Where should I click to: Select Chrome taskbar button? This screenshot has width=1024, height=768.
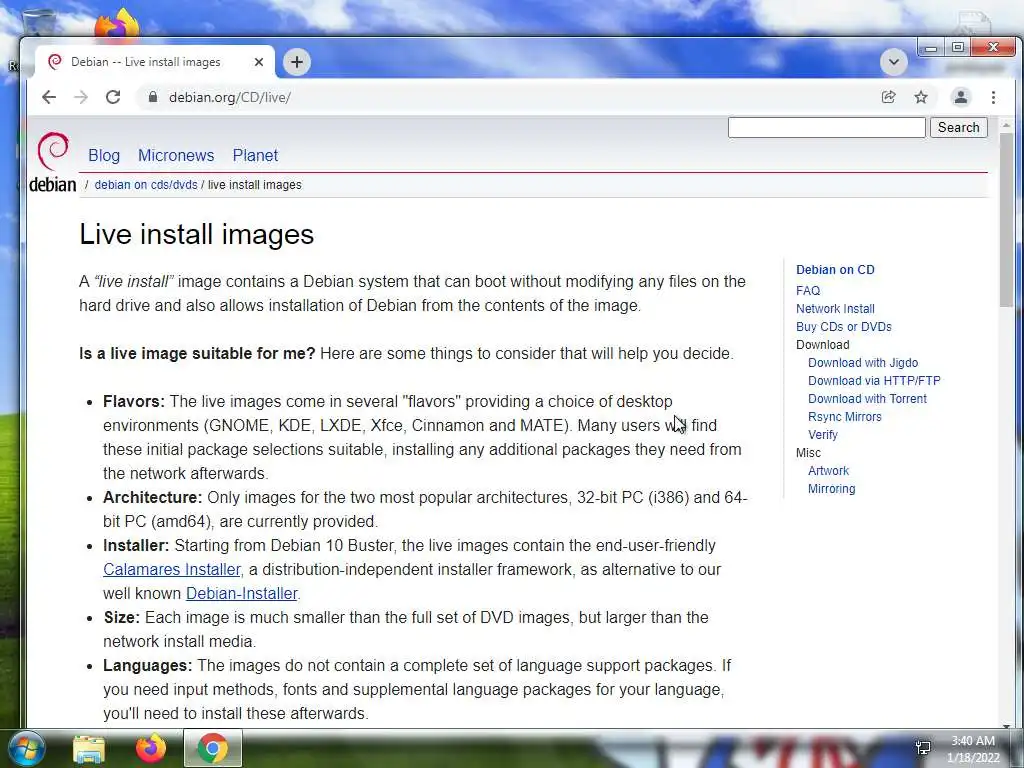point(213,748)
